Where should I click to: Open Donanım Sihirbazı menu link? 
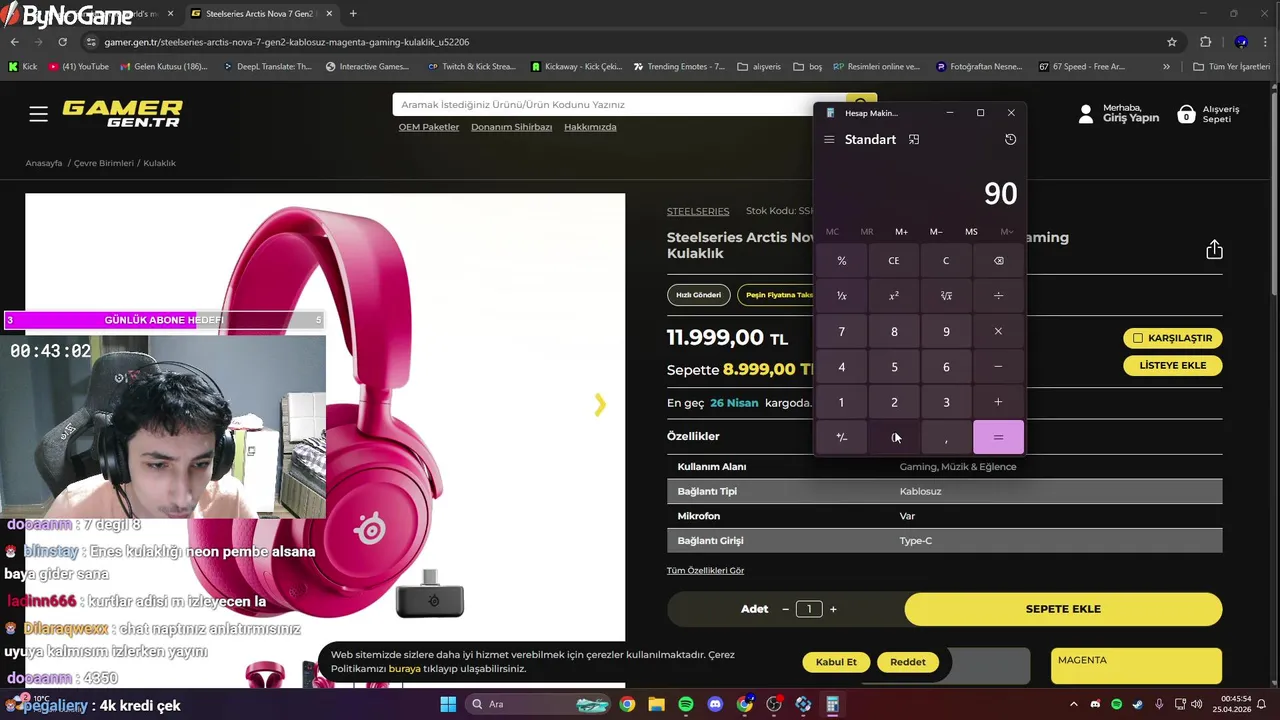pos(512,127)
